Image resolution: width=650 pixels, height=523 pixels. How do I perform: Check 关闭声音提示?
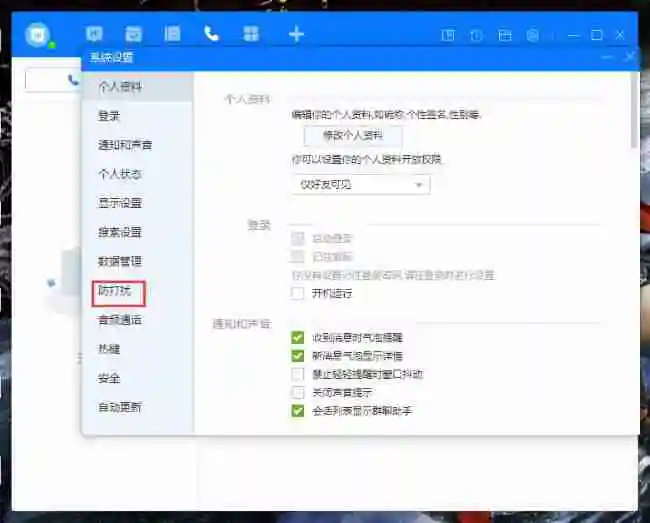[x=298, y=392]
